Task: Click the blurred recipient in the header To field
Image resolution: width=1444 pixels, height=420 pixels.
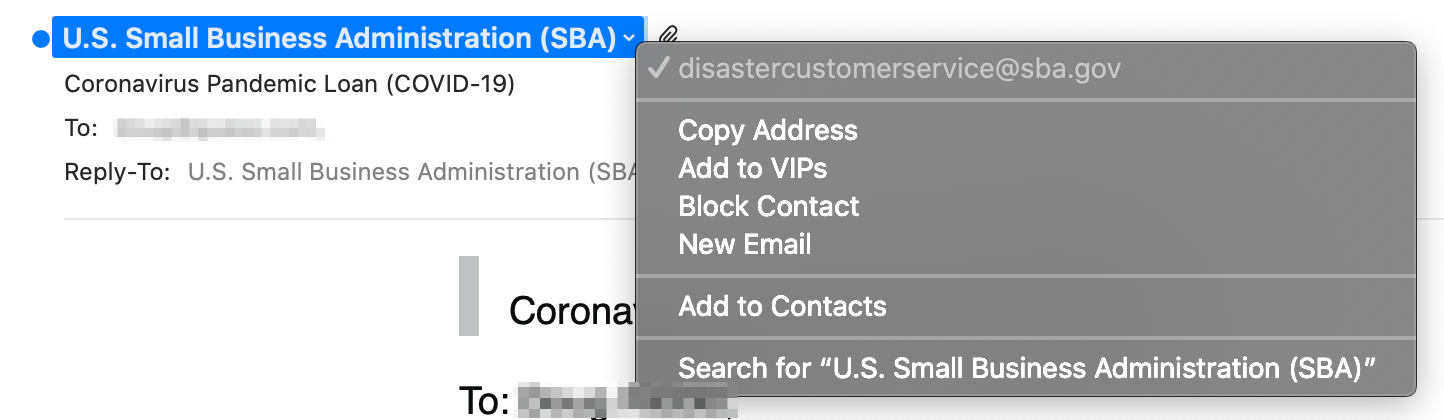Action: coord(220,128)
